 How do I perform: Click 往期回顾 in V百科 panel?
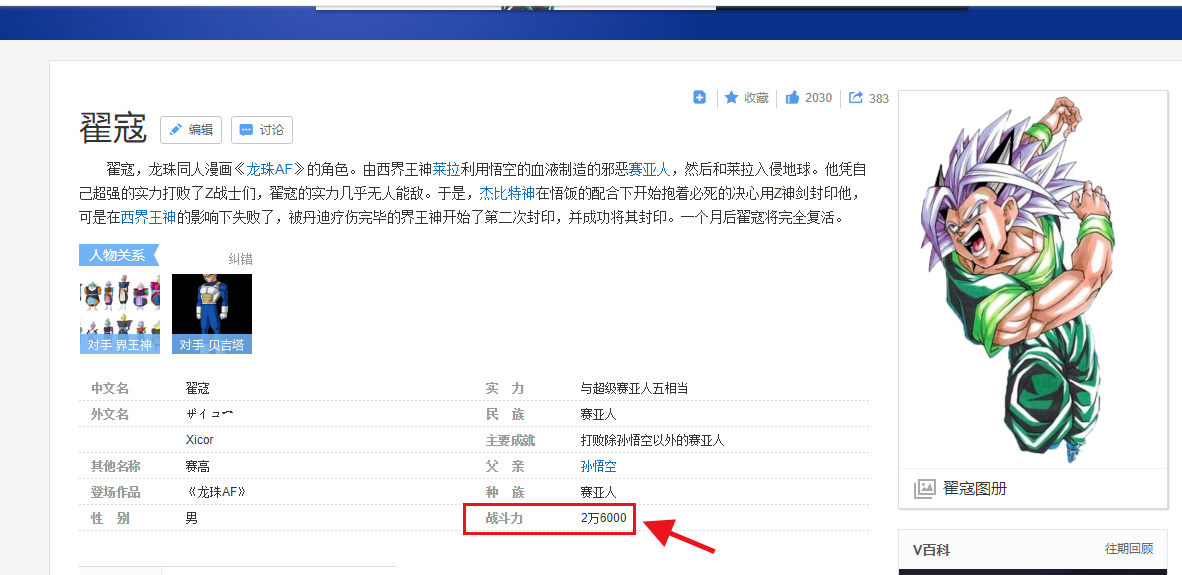(1129, 549)
